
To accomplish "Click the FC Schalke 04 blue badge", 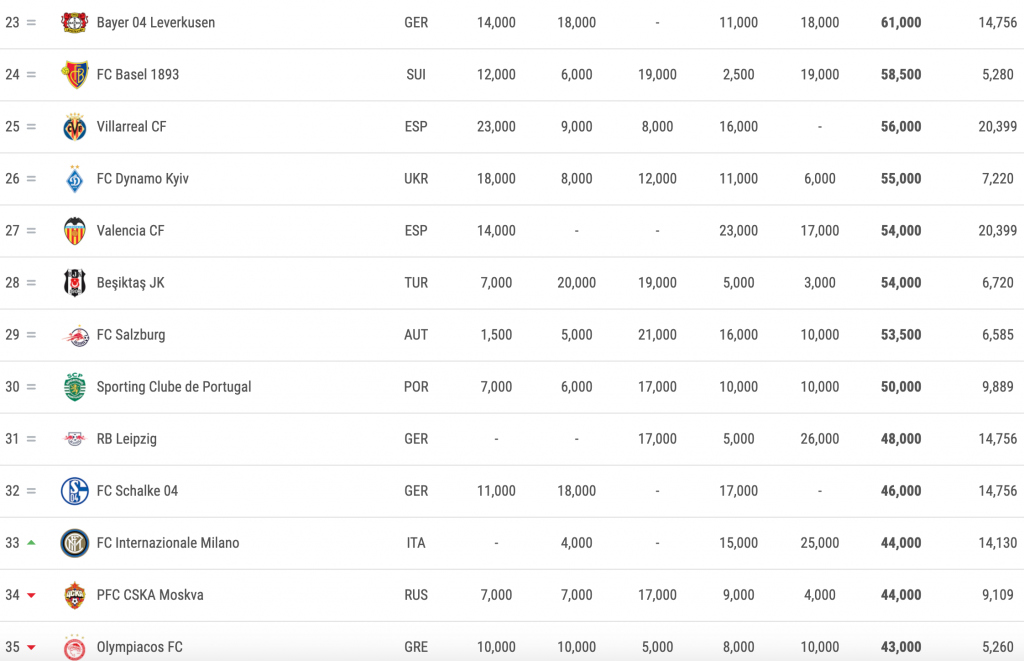I will 74,491.
